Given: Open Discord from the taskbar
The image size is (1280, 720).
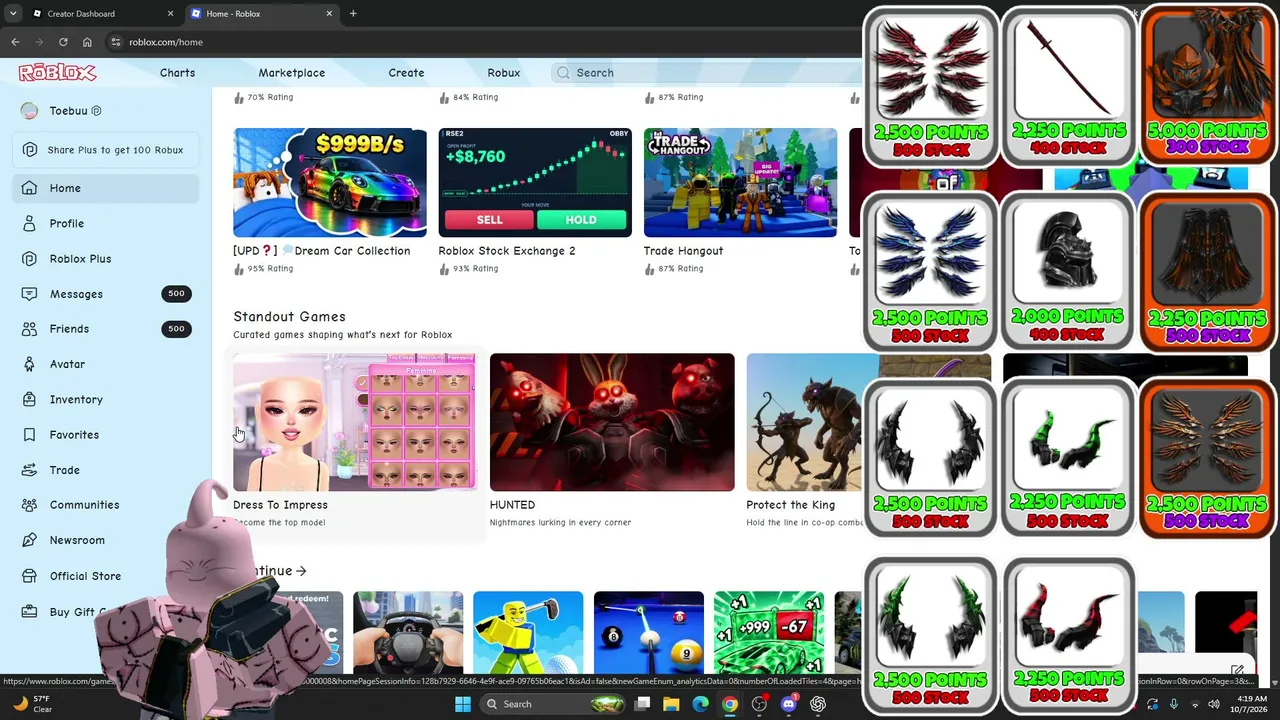Looking at the screenshot, I should click(788, 704).
